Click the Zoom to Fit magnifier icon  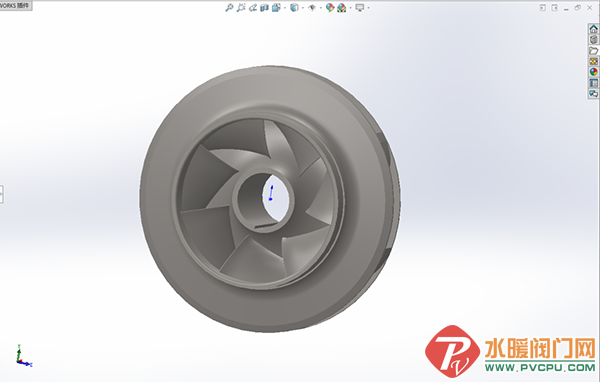[229, 8]
